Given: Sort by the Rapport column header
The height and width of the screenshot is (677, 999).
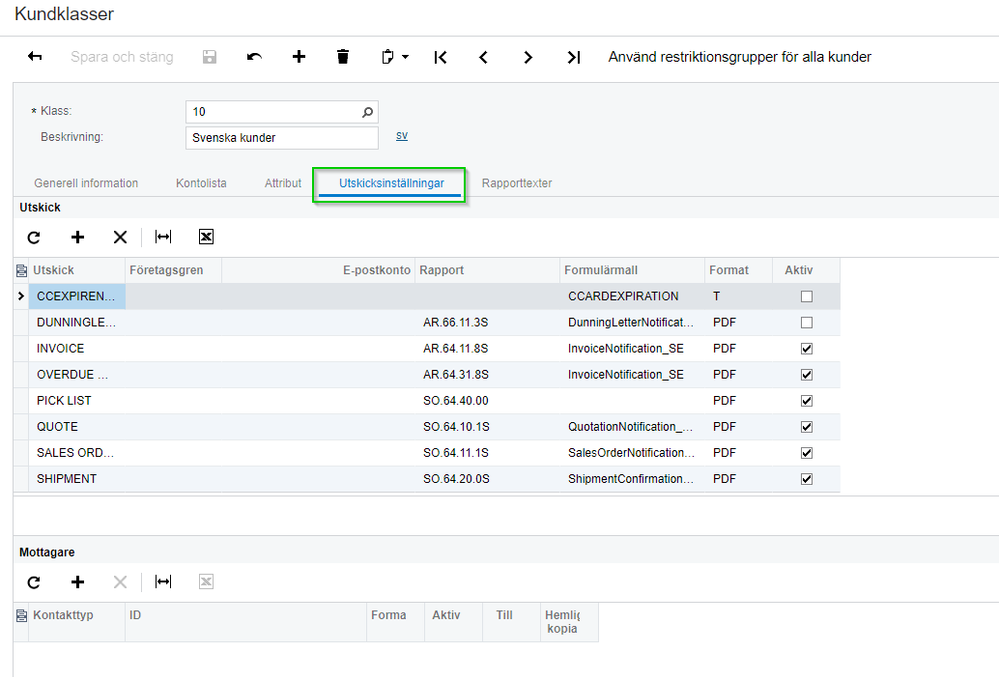Looking at the screenshot, I should click(487, 270).
